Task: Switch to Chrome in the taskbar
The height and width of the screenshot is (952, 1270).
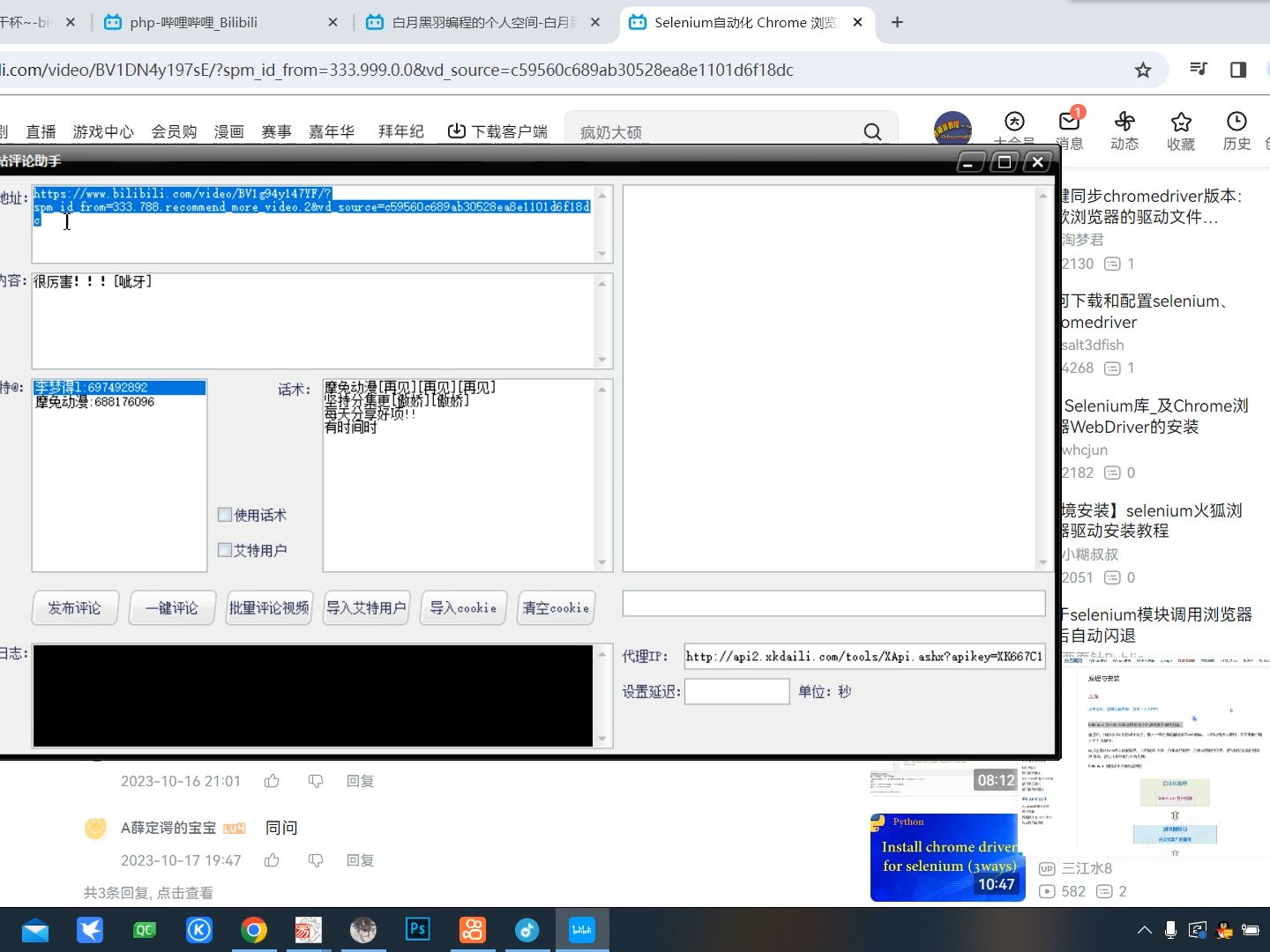Action: (x=254, y=930)
